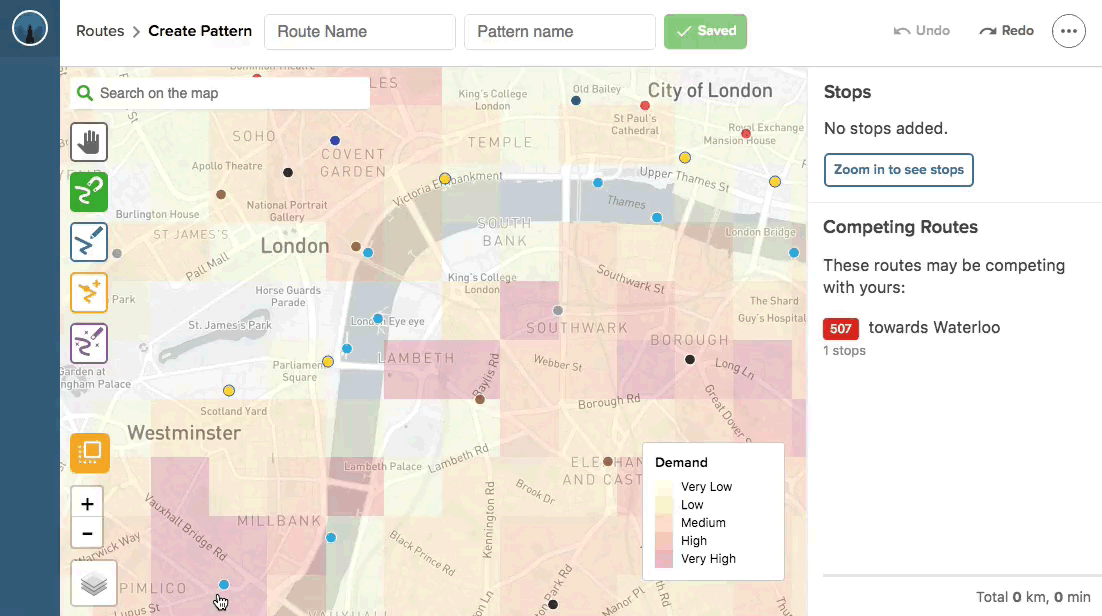The width and height of the screenshot is (1102, 616).
Task: Open the more options ellipsis menu
Action: coord(1068,31)
